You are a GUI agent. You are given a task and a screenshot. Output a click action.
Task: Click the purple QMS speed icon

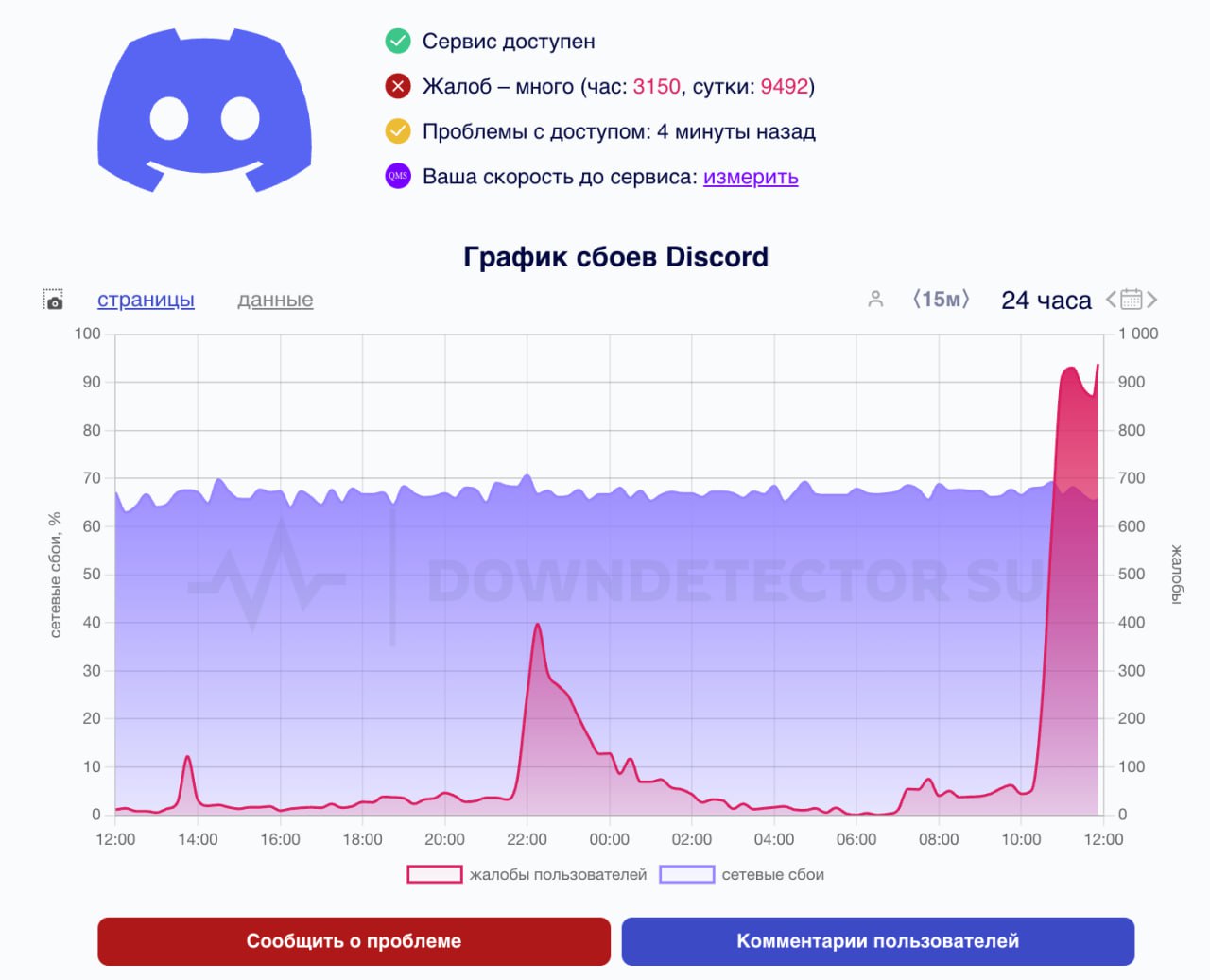[x=398, y=177]
